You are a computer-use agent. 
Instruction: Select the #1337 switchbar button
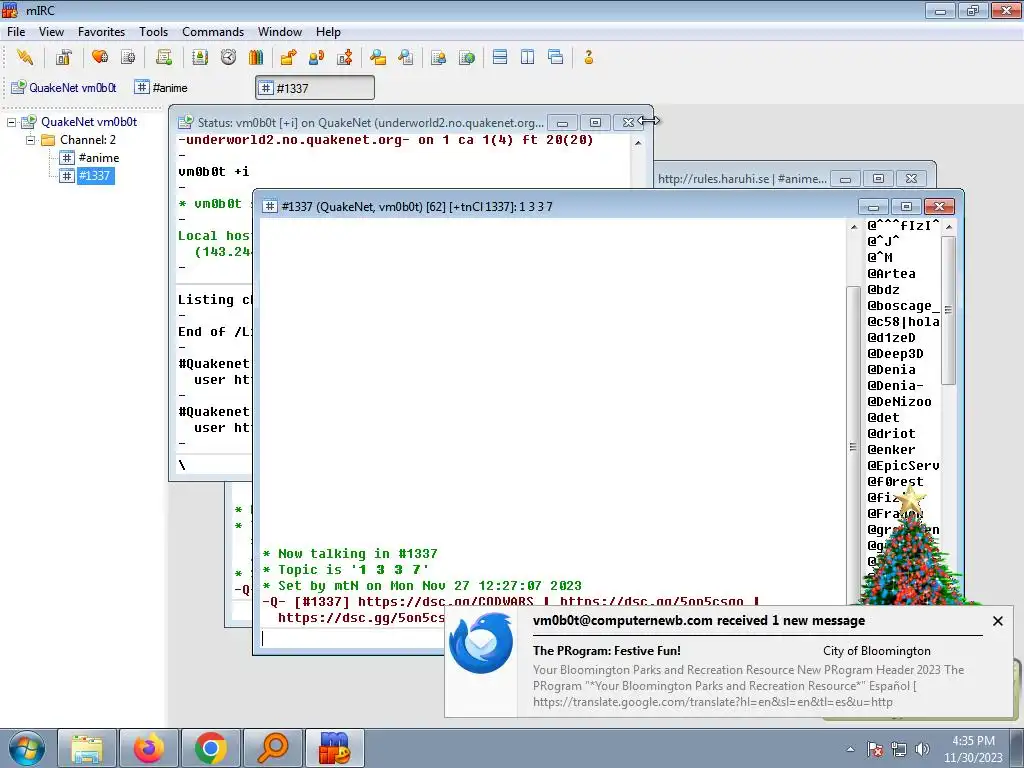pyautogui.click(x=315, y=88)
